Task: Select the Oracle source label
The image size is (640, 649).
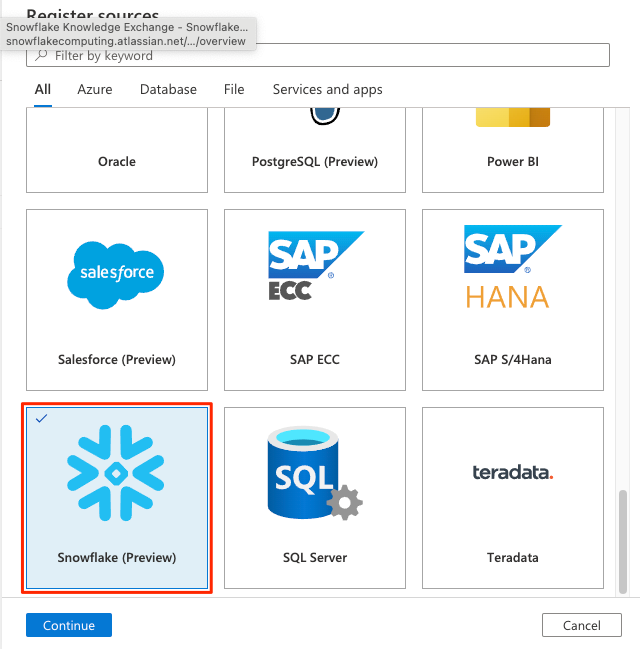Action: pyautogui.click(x=117, y=161)
